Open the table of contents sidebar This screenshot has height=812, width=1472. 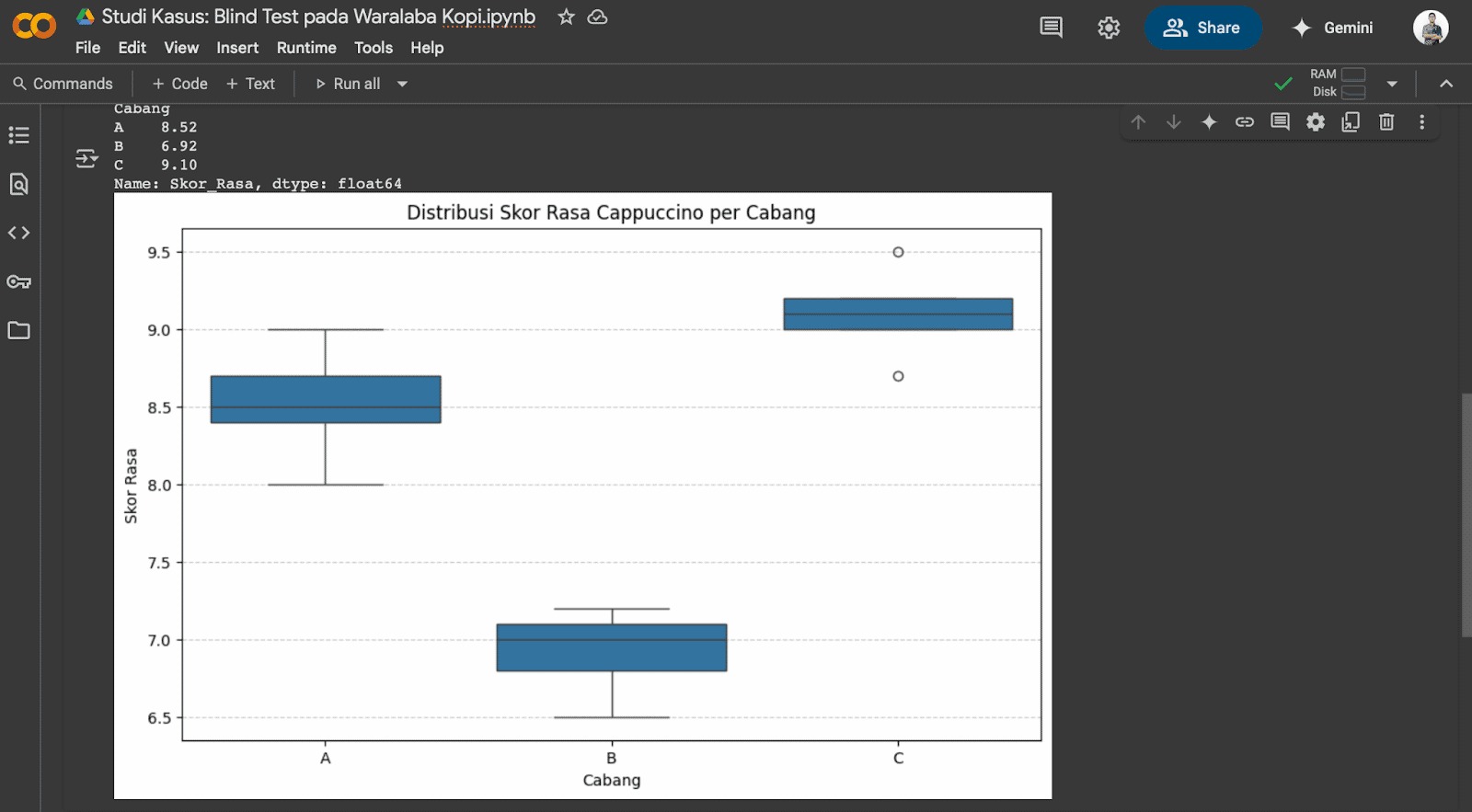18,136
